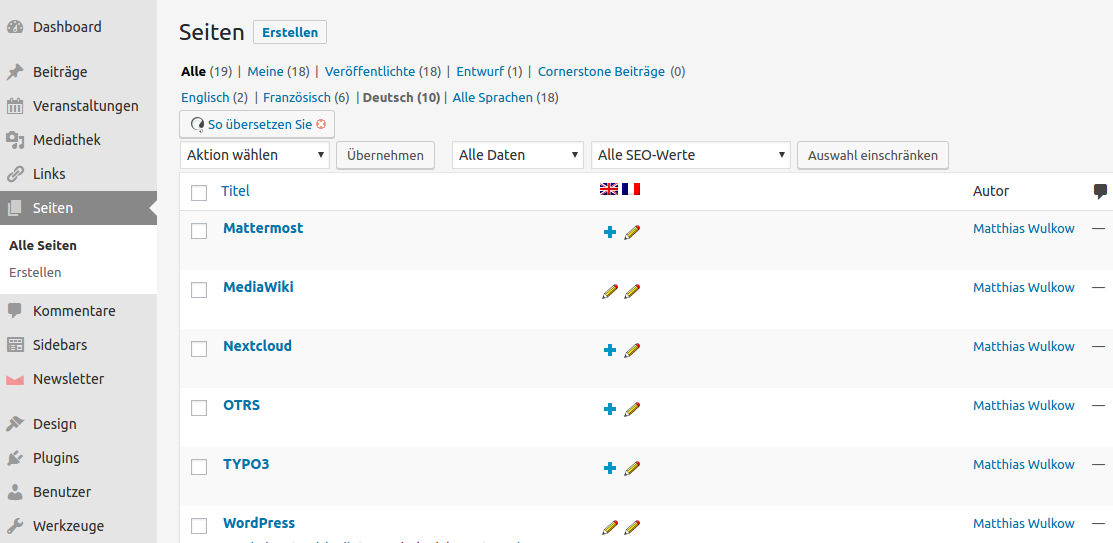Click the Erstellen button next to Seiten heading
The height and width of the screenshot is (543, 1113).
[x=290, y=33]
